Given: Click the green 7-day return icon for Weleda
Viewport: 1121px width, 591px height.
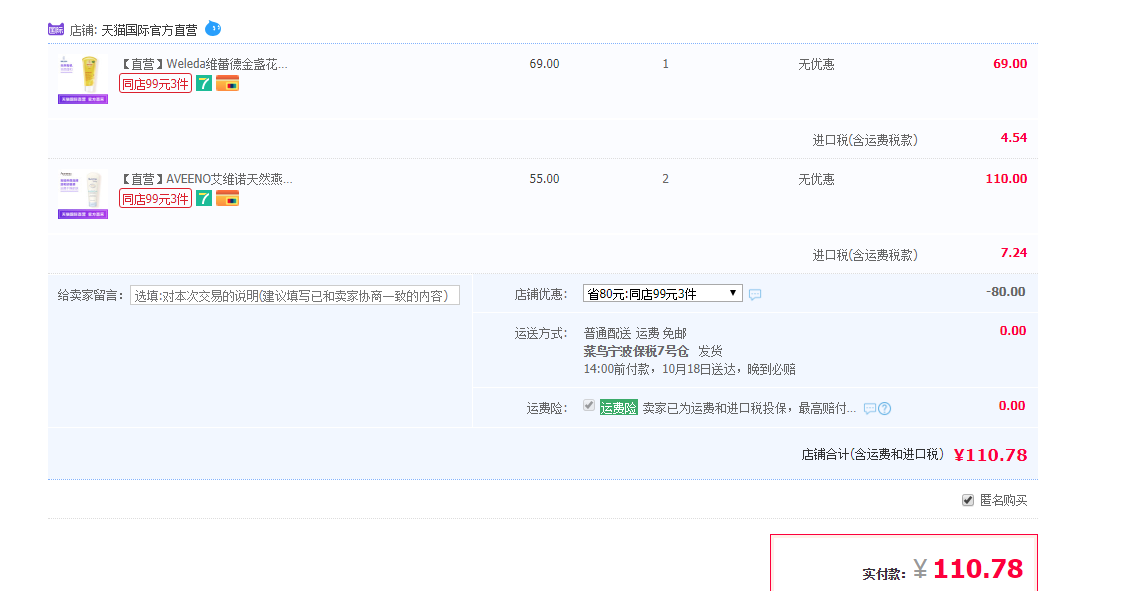Looking at the screenshot, I should (x=204, y=84).
